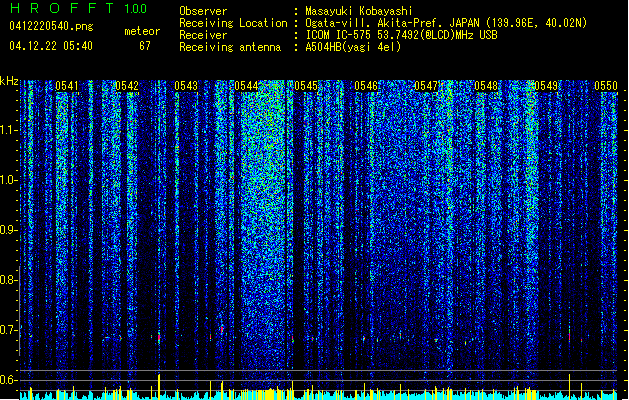Click the 04.12.22 05:40 date stamp

[51, 46]
